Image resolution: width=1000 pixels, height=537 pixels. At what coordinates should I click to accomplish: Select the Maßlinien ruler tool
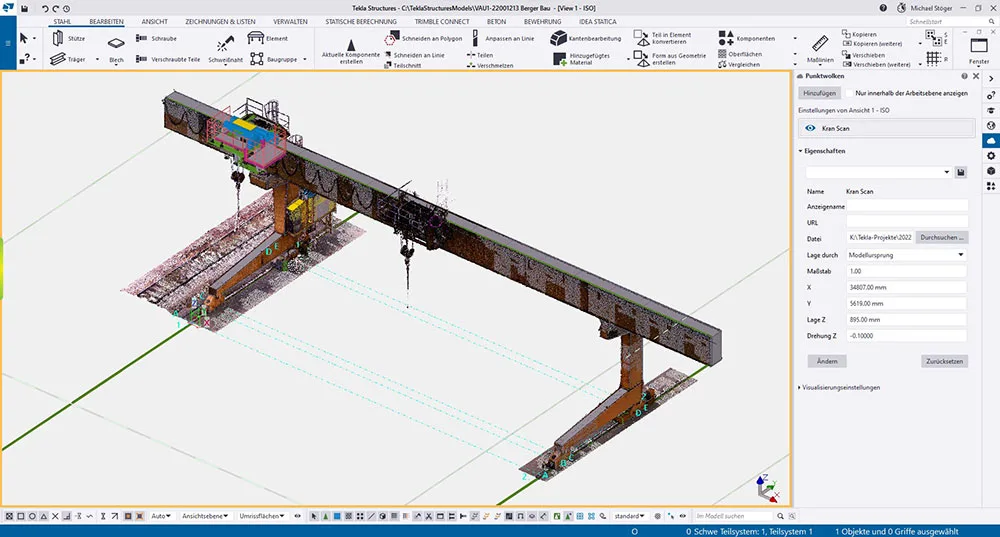click(x=820, y=49)
